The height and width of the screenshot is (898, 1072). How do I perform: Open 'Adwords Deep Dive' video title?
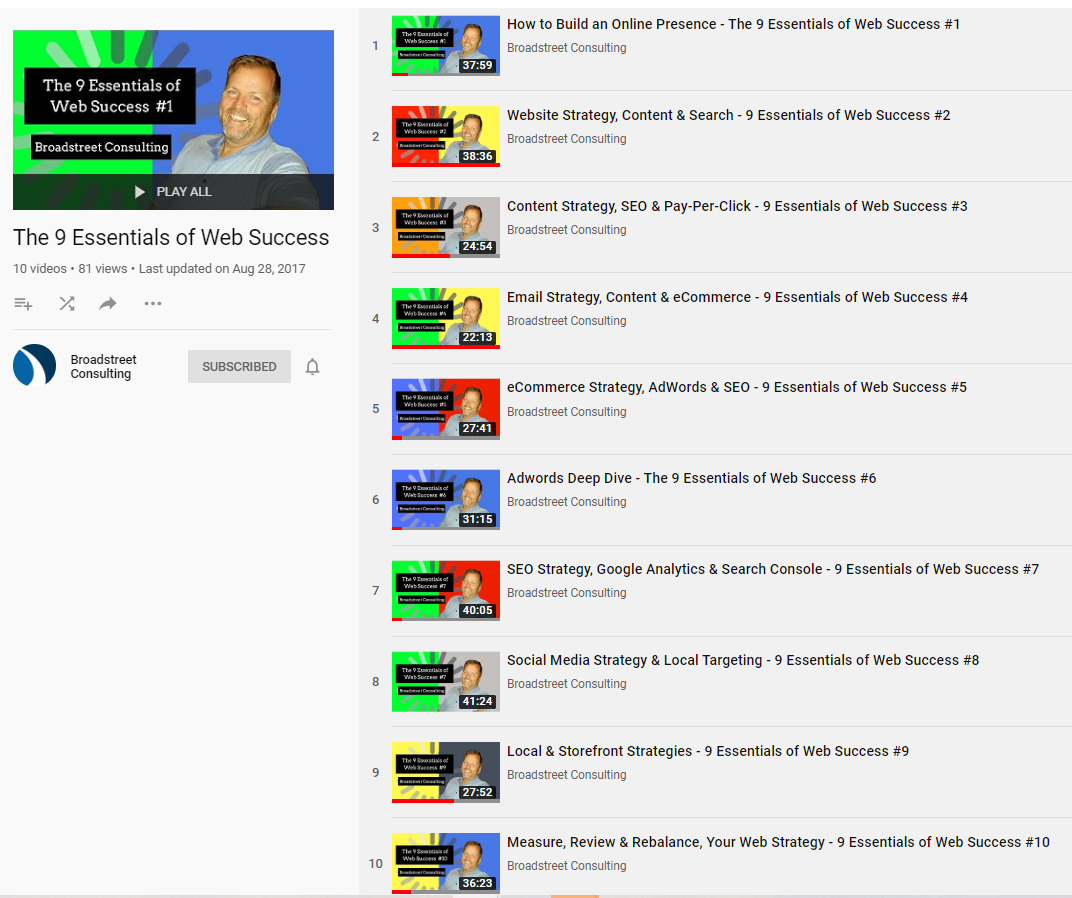click(691, 479)
